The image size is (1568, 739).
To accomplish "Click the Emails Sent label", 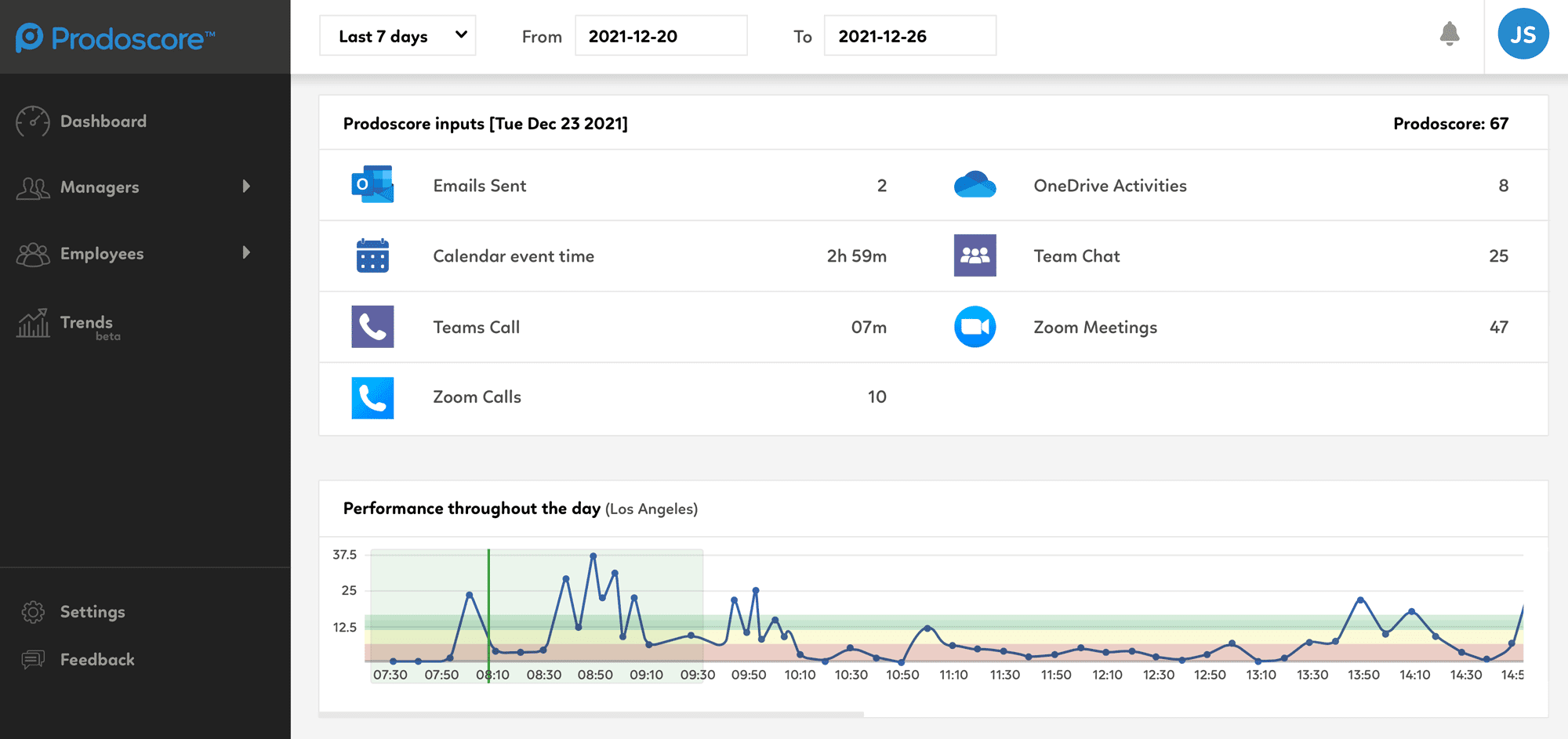I will (480, 186).
